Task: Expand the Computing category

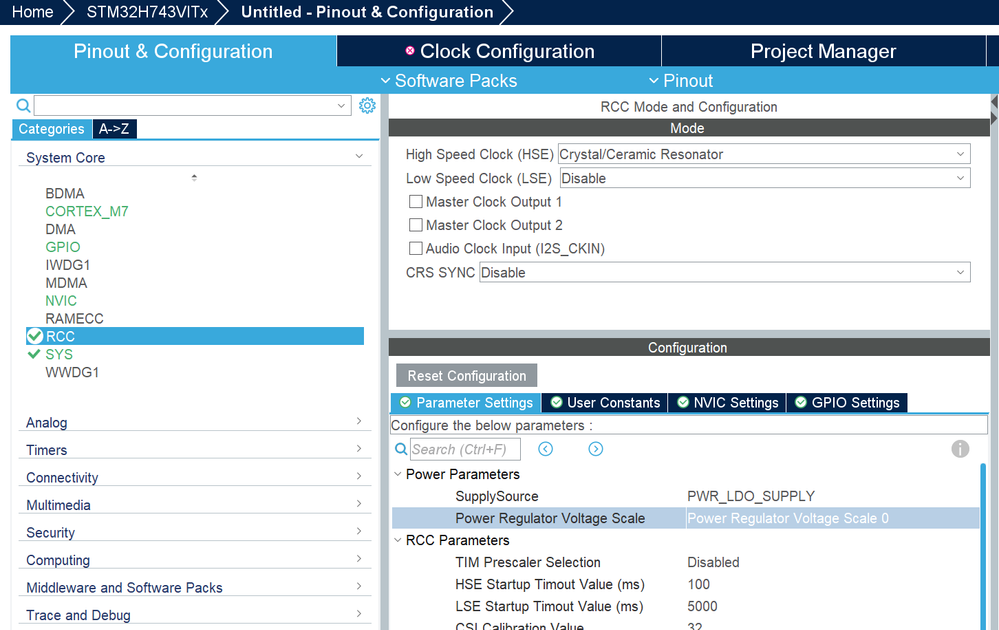Action: point(359,559)
